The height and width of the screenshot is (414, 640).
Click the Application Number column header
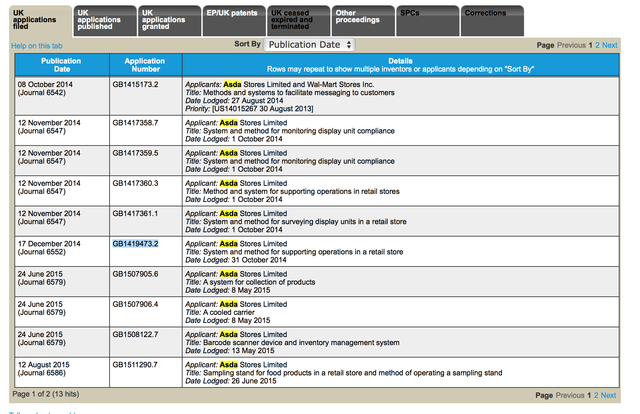(145, 65)
